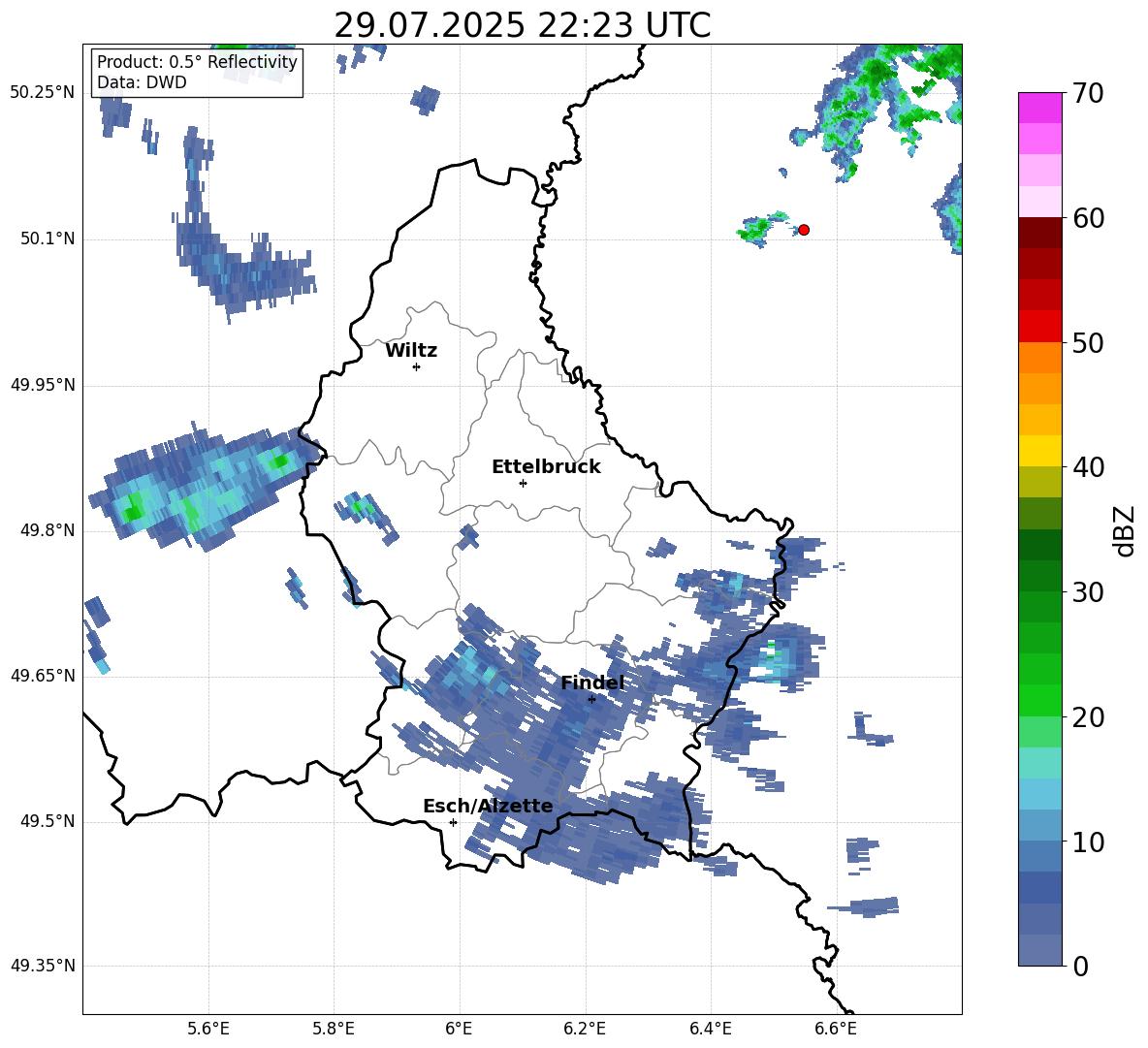Select the Wiltz city label
Viewport: 1148px width, 1048px height.
click(411, 351)
